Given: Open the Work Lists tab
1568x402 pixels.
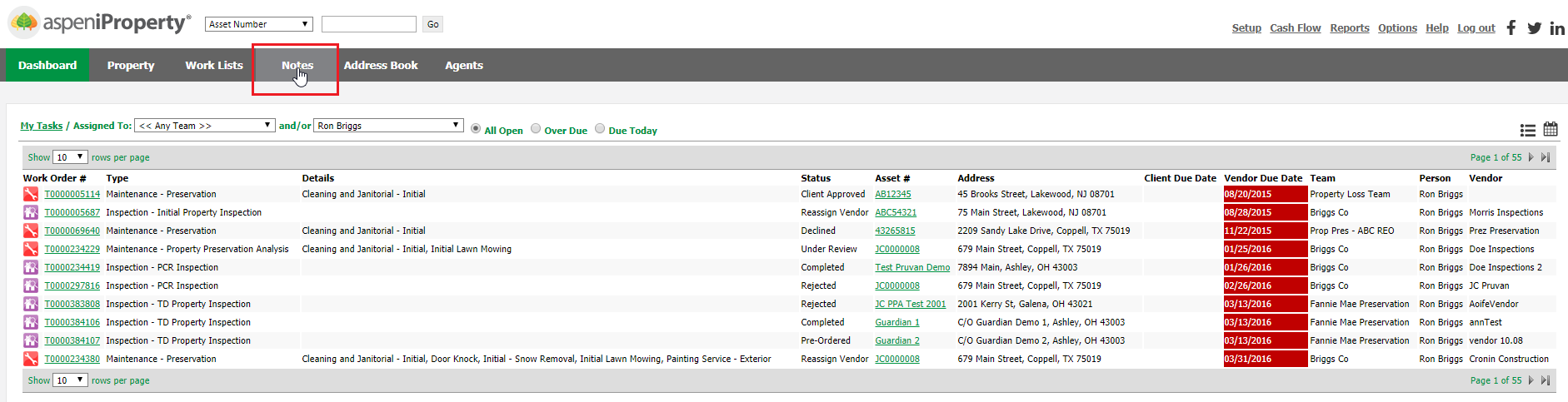Looking at the screenshot, I should click(x=214, y=65).
